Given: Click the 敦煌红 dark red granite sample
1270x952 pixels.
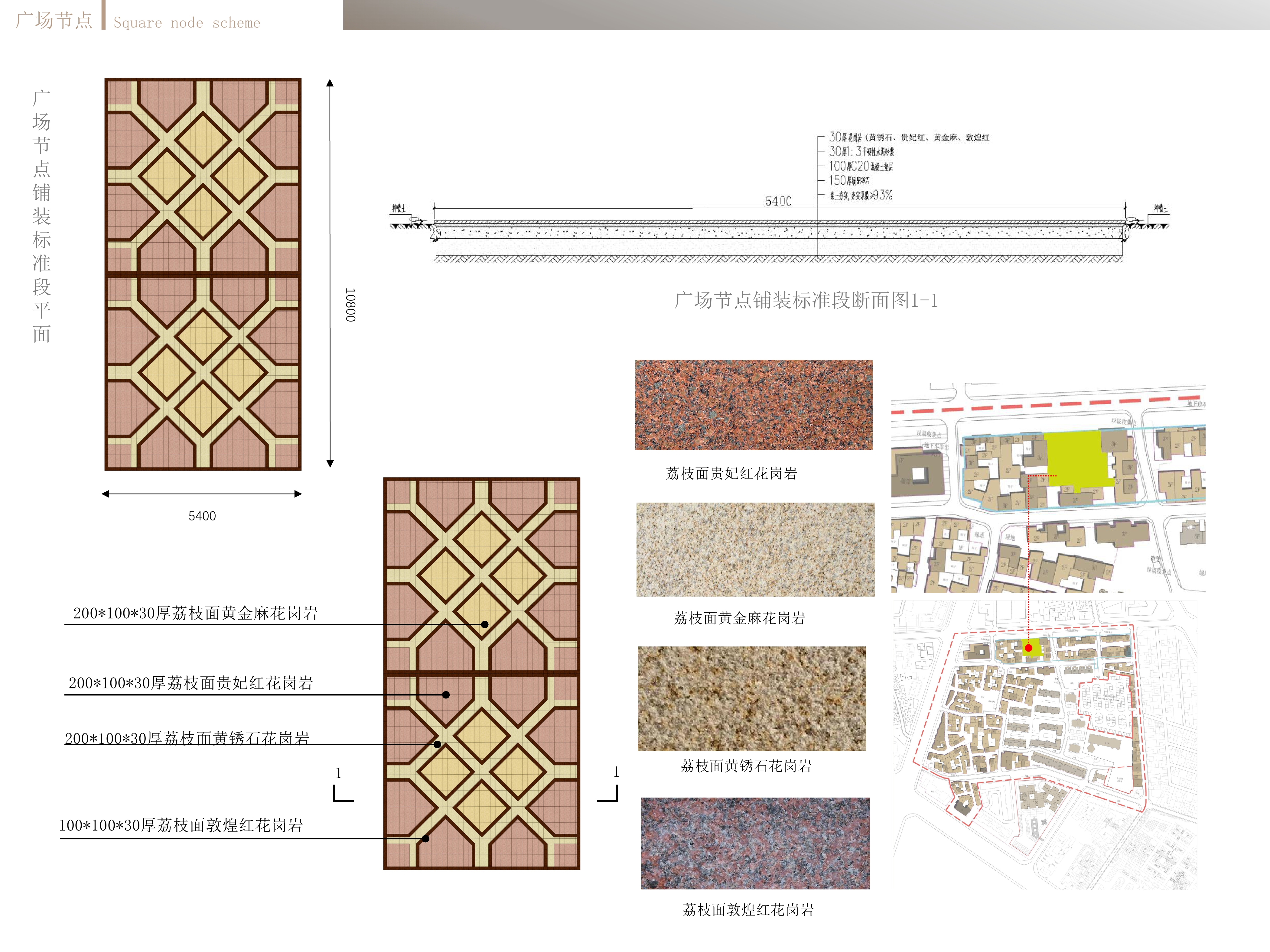Looking at the screenshot, I should click(x=755, y=843).
